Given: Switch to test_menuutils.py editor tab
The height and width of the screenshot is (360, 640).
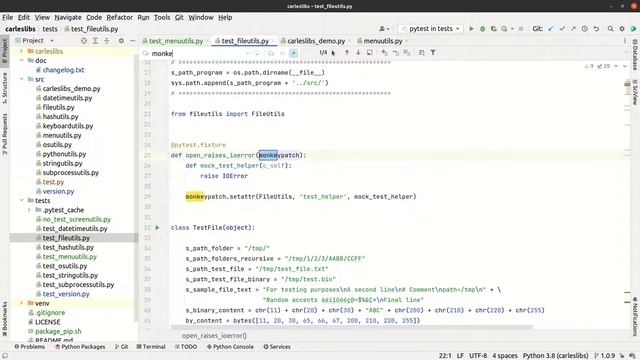Looking at the screenshot, I should tap(176, 41).
